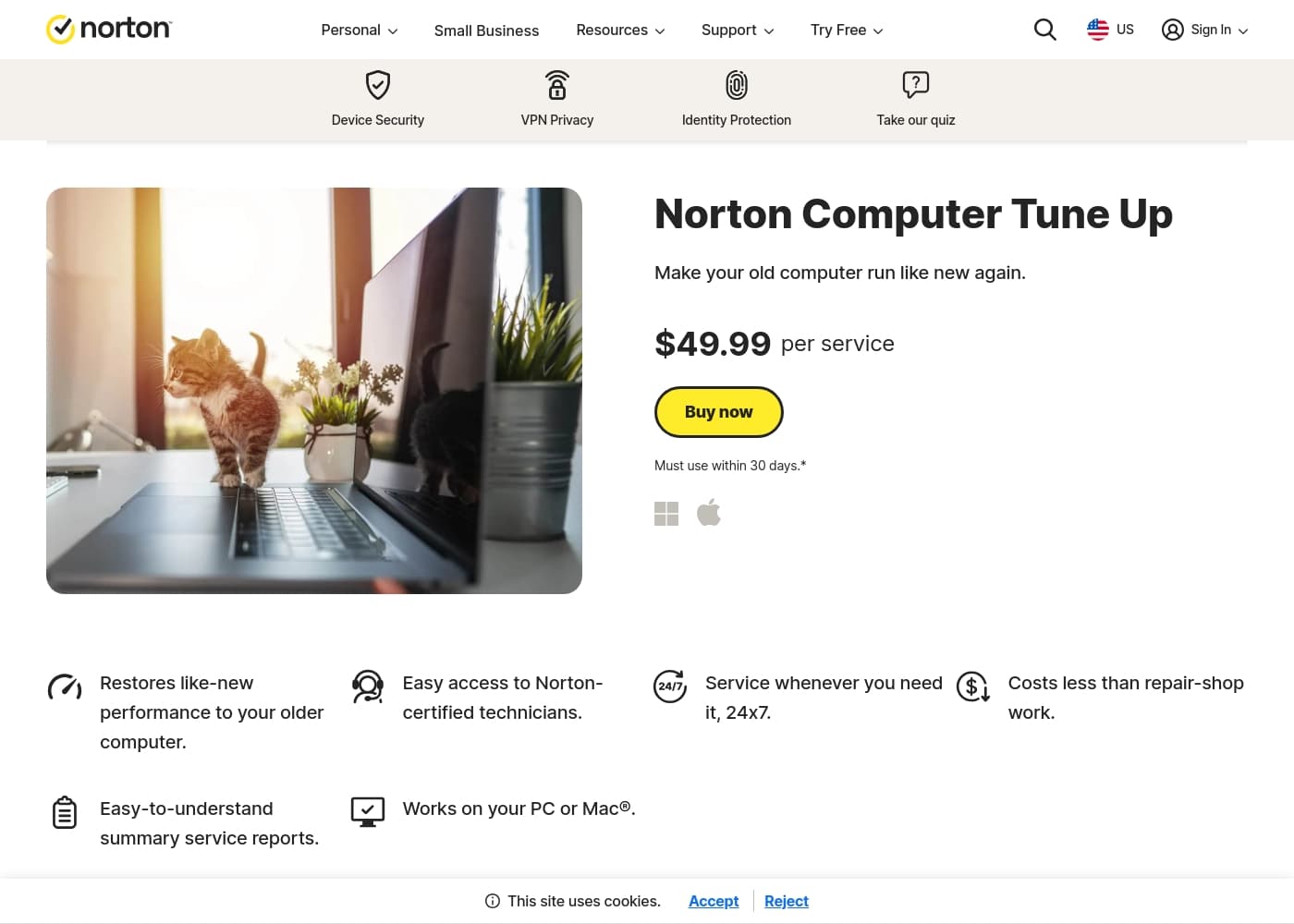Click the 24/7 service icon
Screen dimensions: 1294x924
coord(670,687)
